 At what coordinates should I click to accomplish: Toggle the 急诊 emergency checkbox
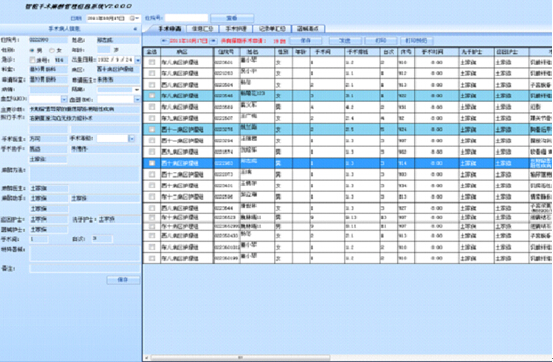click(32, 60)
